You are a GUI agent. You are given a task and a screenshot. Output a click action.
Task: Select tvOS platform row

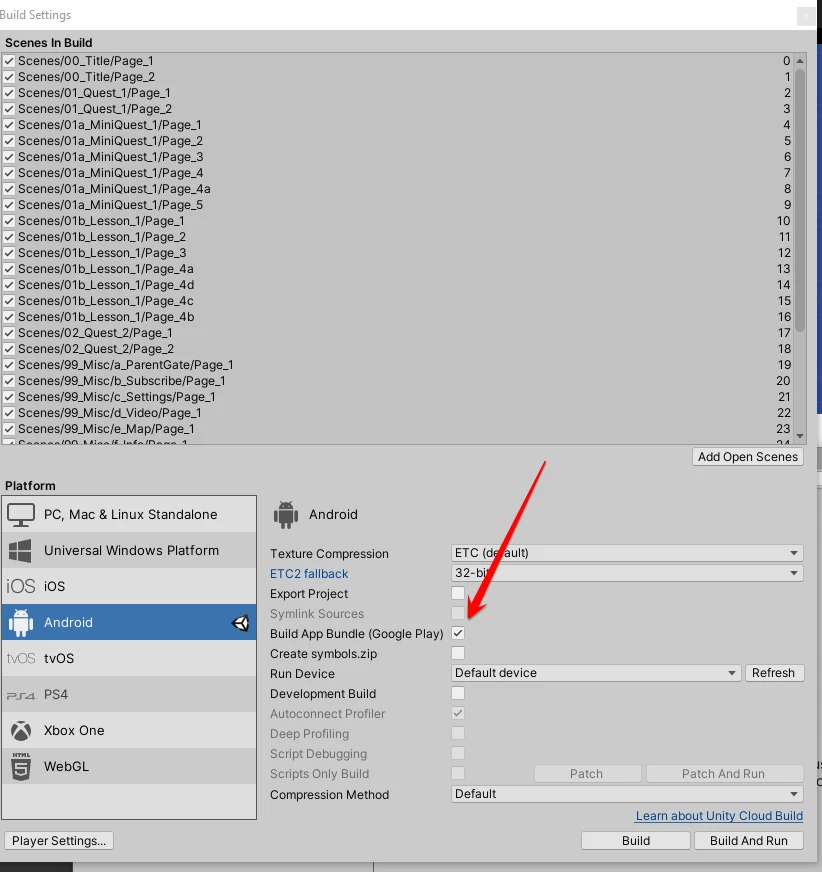pos(129,658)
